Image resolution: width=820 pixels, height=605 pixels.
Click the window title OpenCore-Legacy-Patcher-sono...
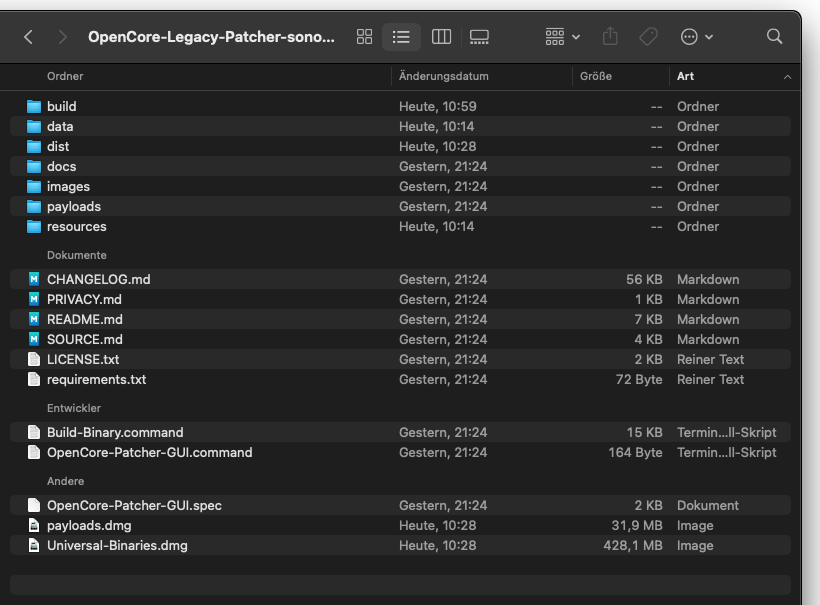211,37
